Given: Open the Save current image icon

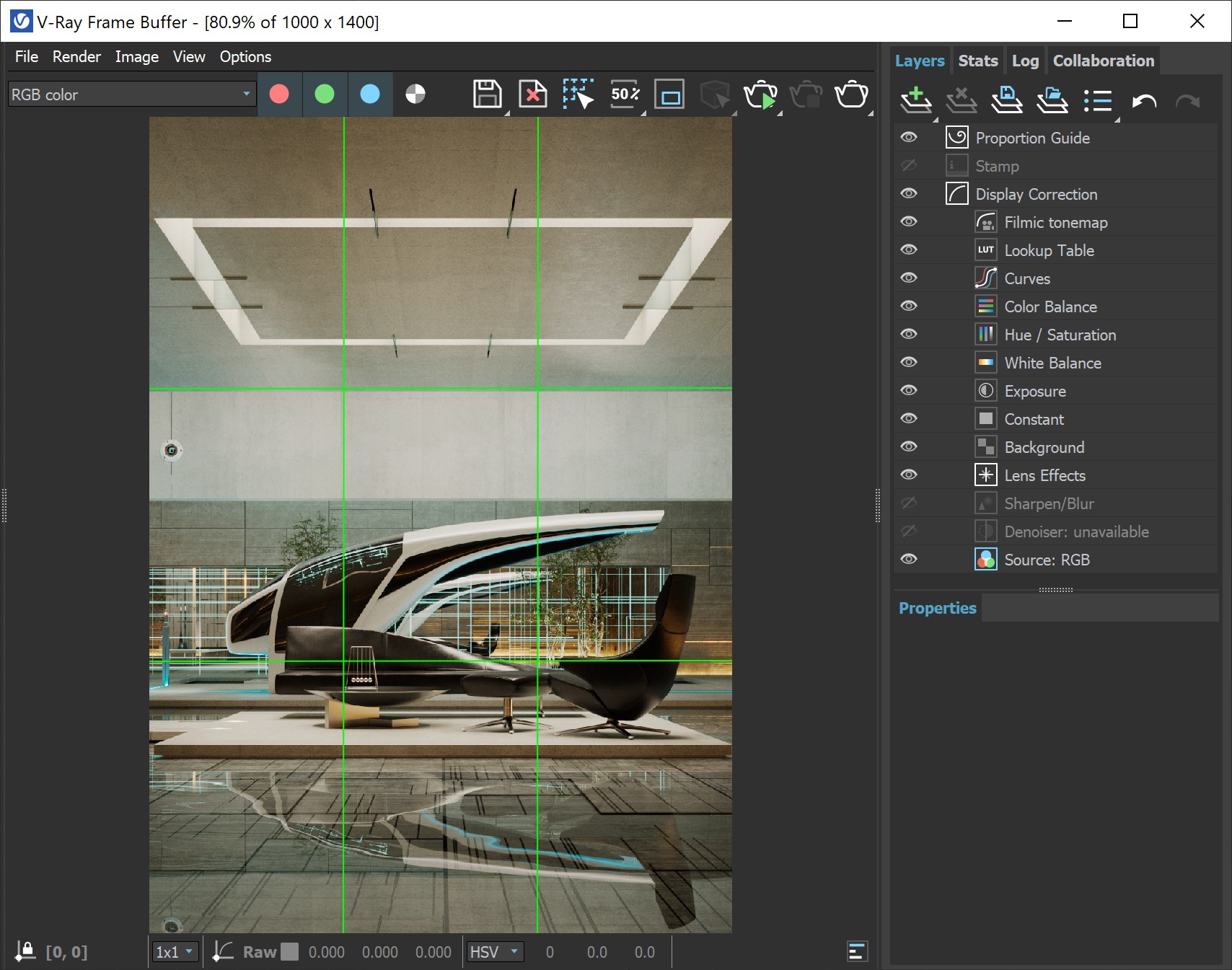Looking at the screenshot, I should coord(487,94).
